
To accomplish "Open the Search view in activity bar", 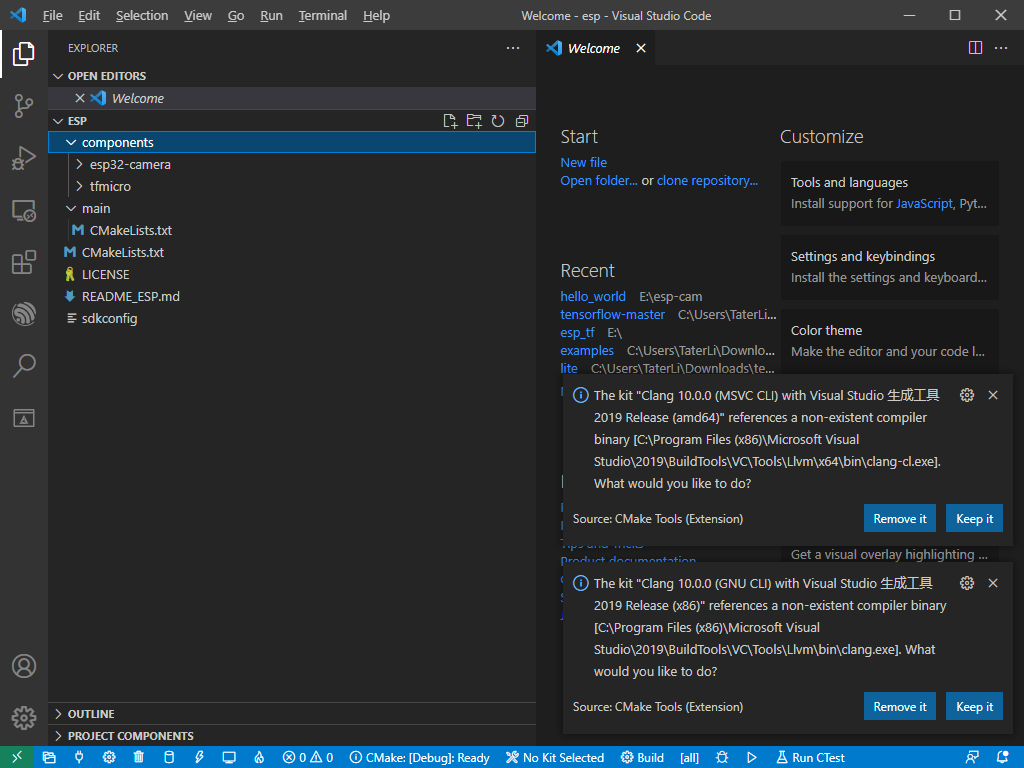I will click(24, 366).
